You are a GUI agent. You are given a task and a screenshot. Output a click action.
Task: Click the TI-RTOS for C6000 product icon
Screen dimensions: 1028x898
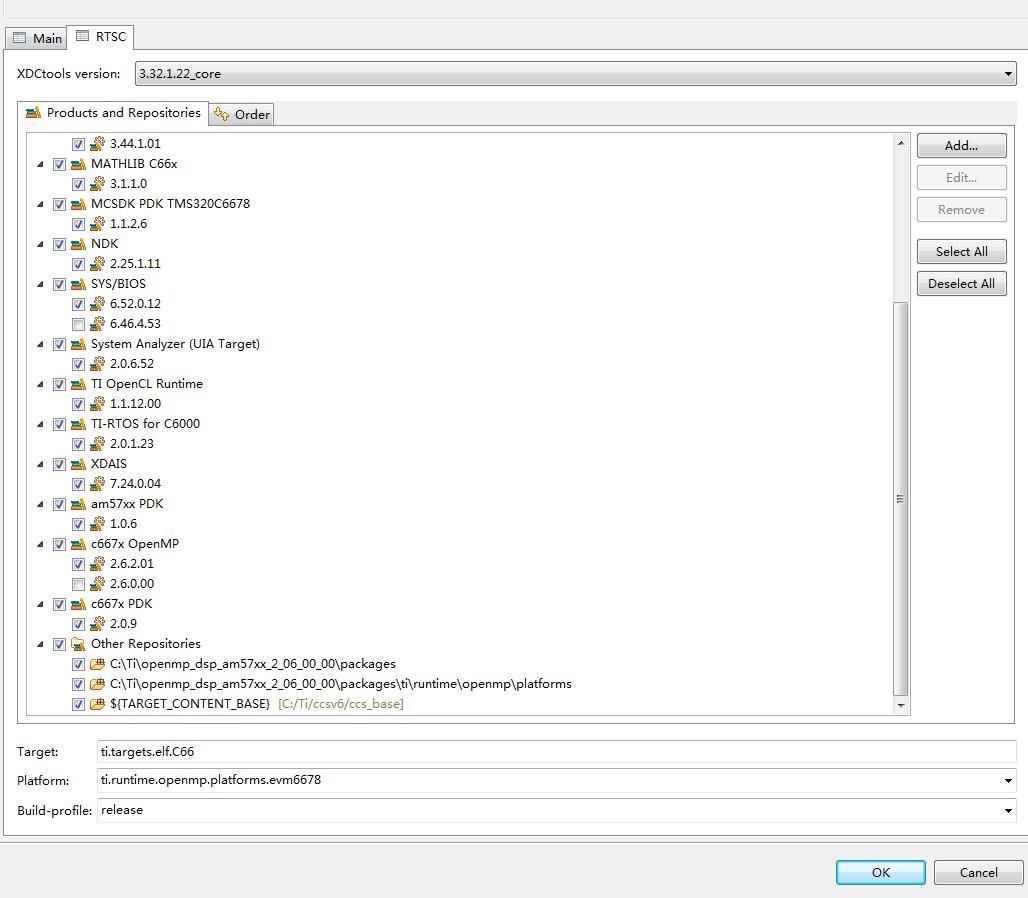pos(78,424)
